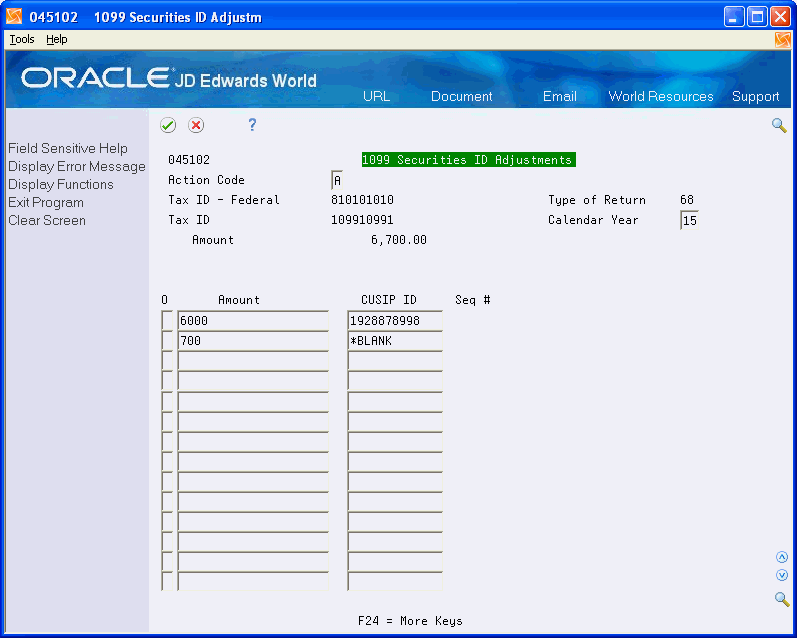Click the Tax ID value 109910991
The image size is (797, 638).
tap(362, 220)
